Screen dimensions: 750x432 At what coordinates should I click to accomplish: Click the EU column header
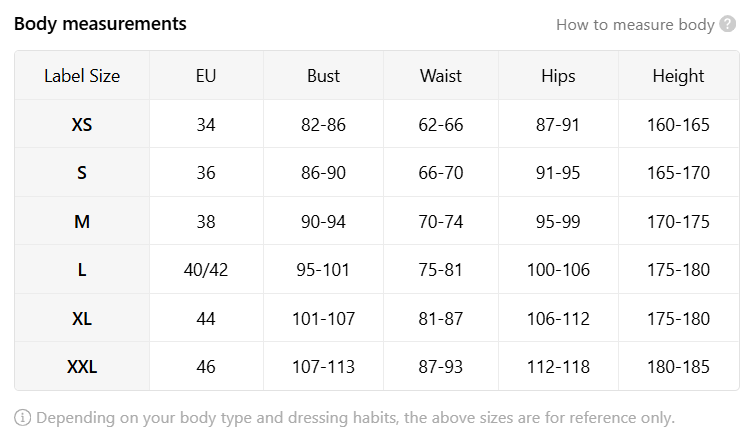206,76
